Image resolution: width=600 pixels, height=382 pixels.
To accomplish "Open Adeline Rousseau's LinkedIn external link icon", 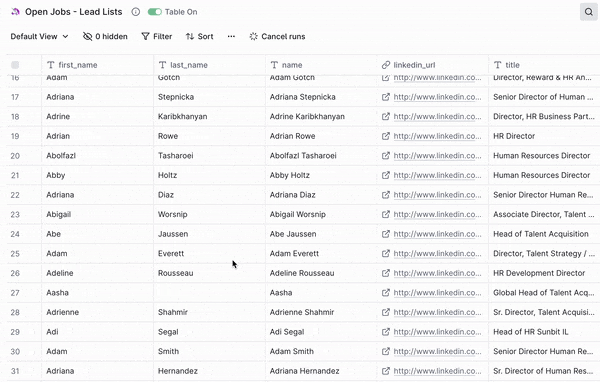I will (386, 273).
